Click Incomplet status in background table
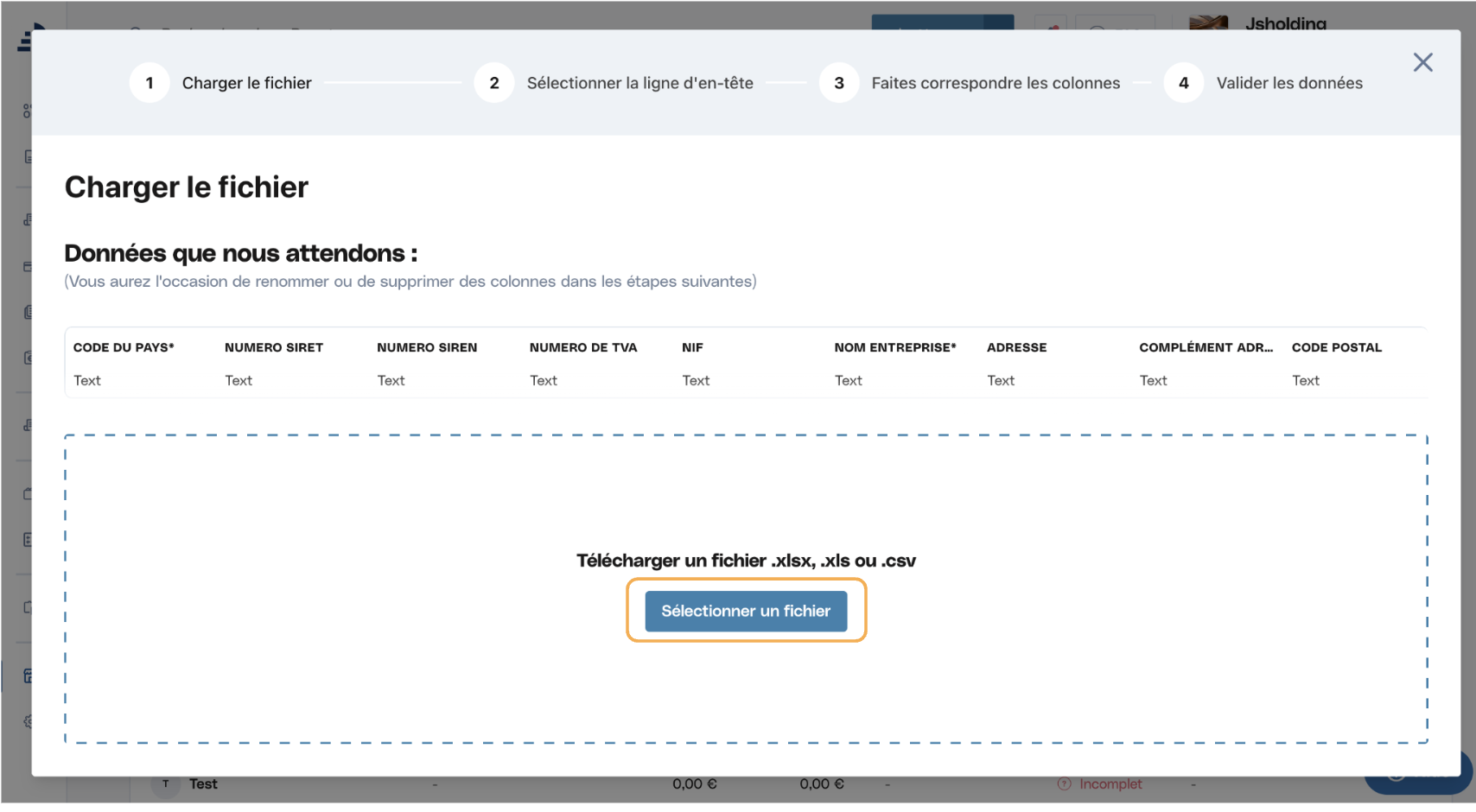1476x812 pixels. [x=1110, y=783]
